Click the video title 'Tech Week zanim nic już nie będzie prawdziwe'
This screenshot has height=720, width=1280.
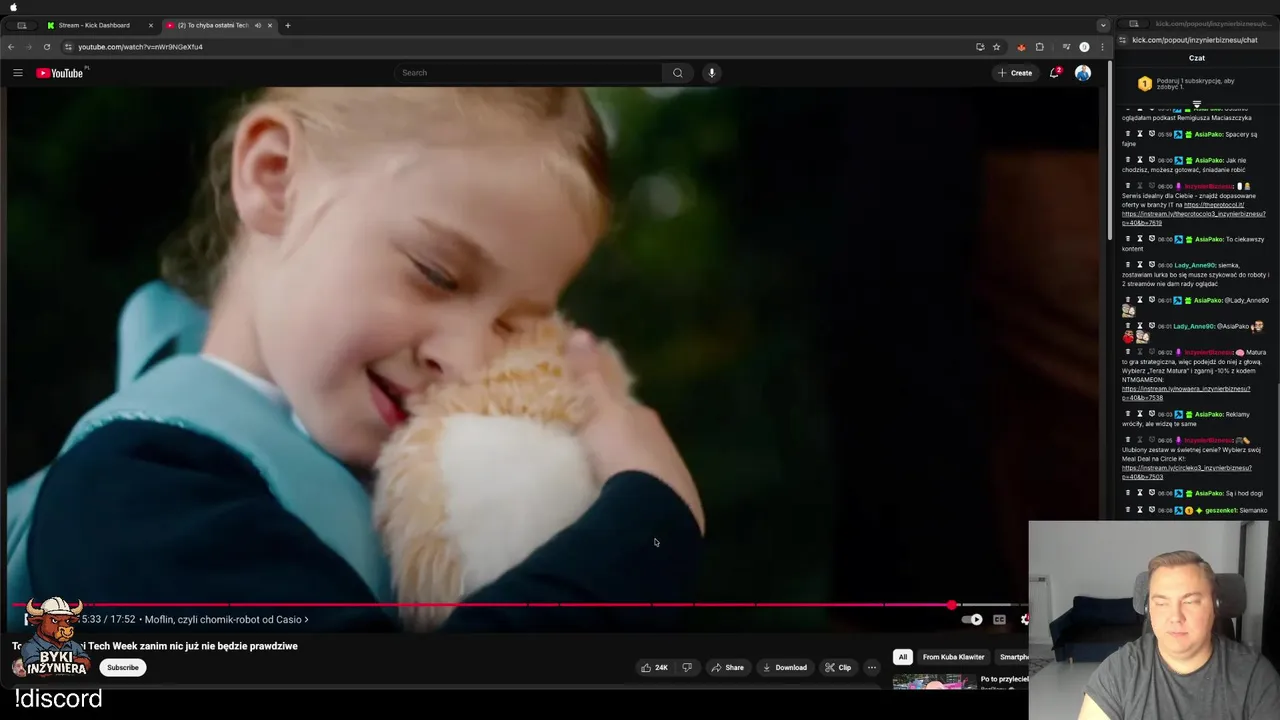[x=192, y=646]
